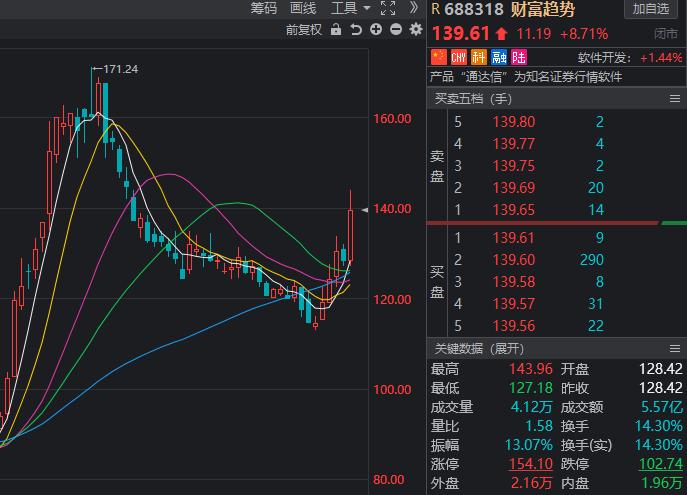
Task: Click the 外盘 value 2.16万
Action: (531, 483)
